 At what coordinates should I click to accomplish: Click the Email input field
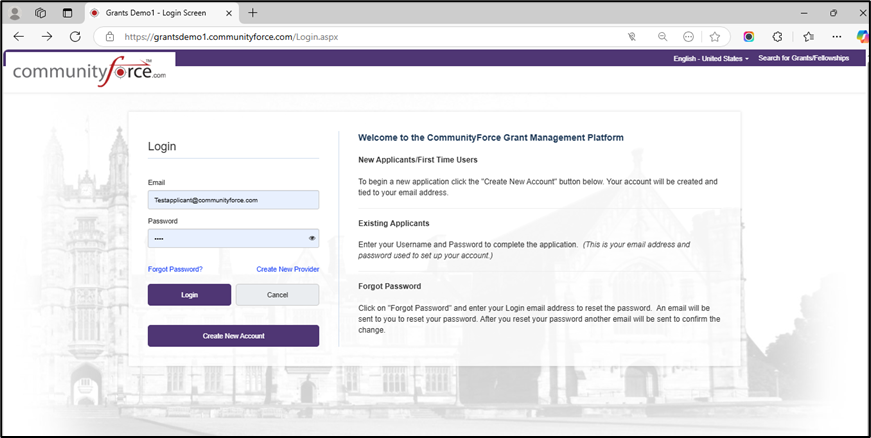click(233, 200)
